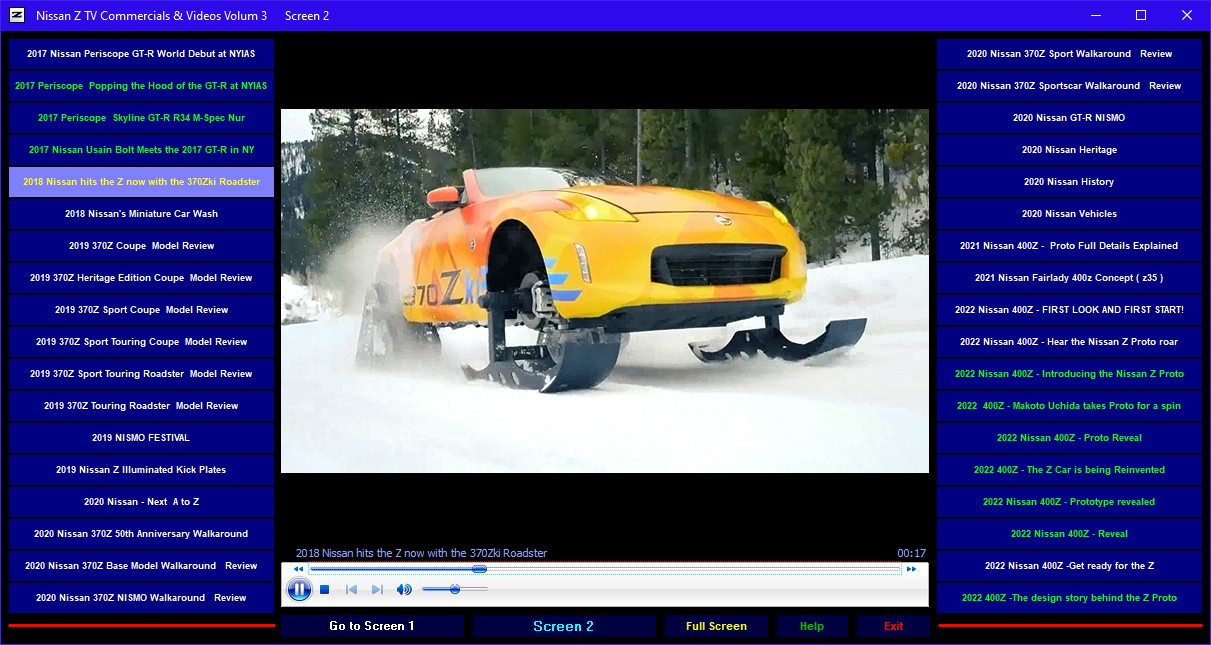This screenshot has height=645, width=1211.
Task: Click the video playback area
Action: tap(605, 291)
